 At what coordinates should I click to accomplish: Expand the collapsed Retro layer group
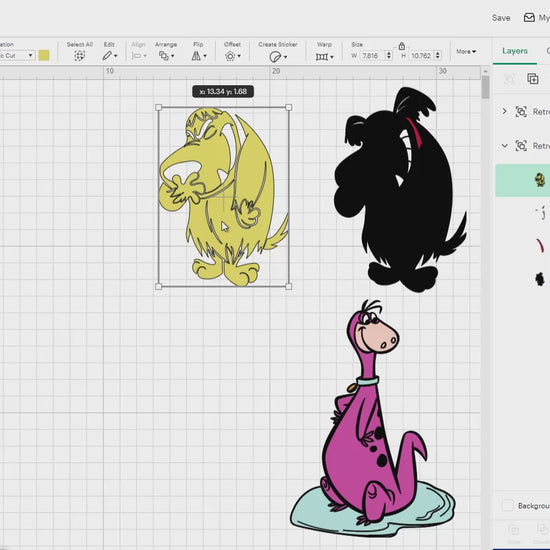coord(504,112)
